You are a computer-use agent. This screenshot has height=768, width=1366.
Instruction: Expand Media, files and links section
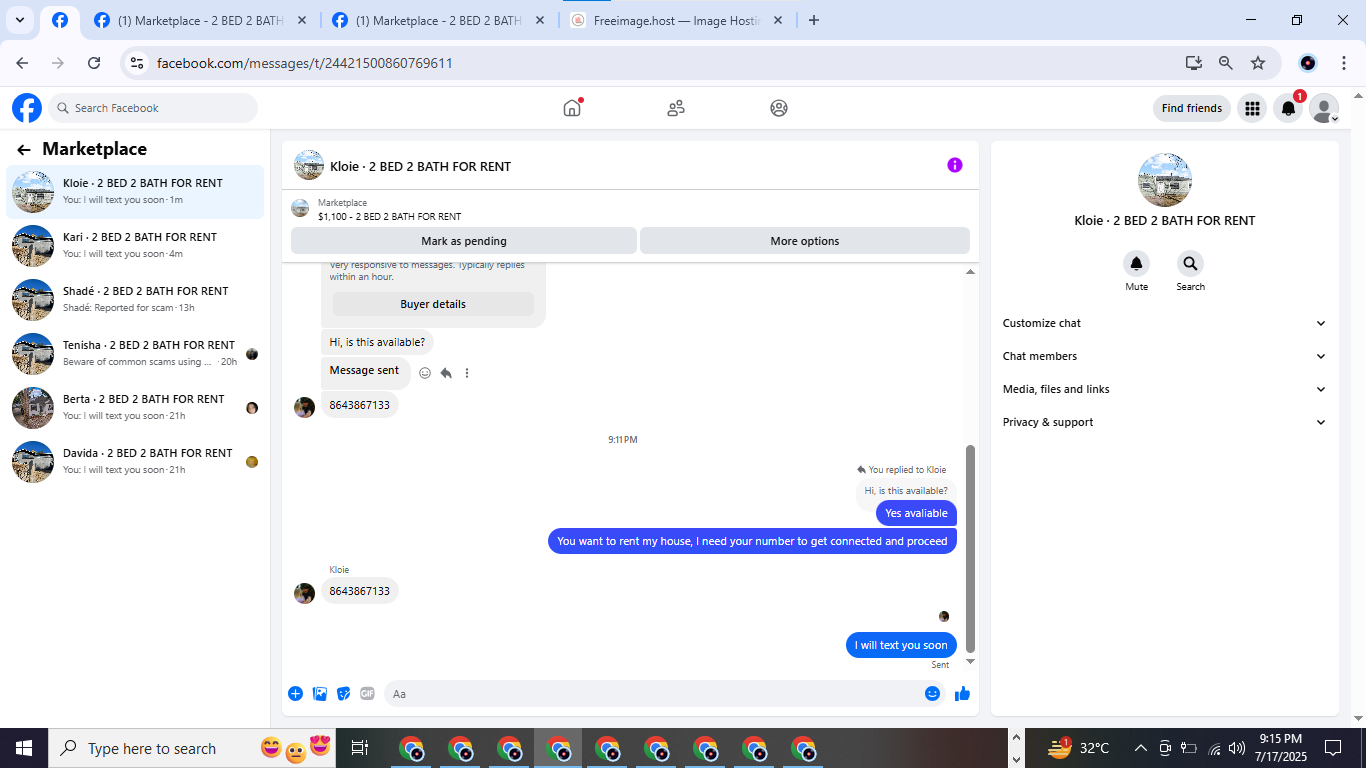[x=1165, y=389]
